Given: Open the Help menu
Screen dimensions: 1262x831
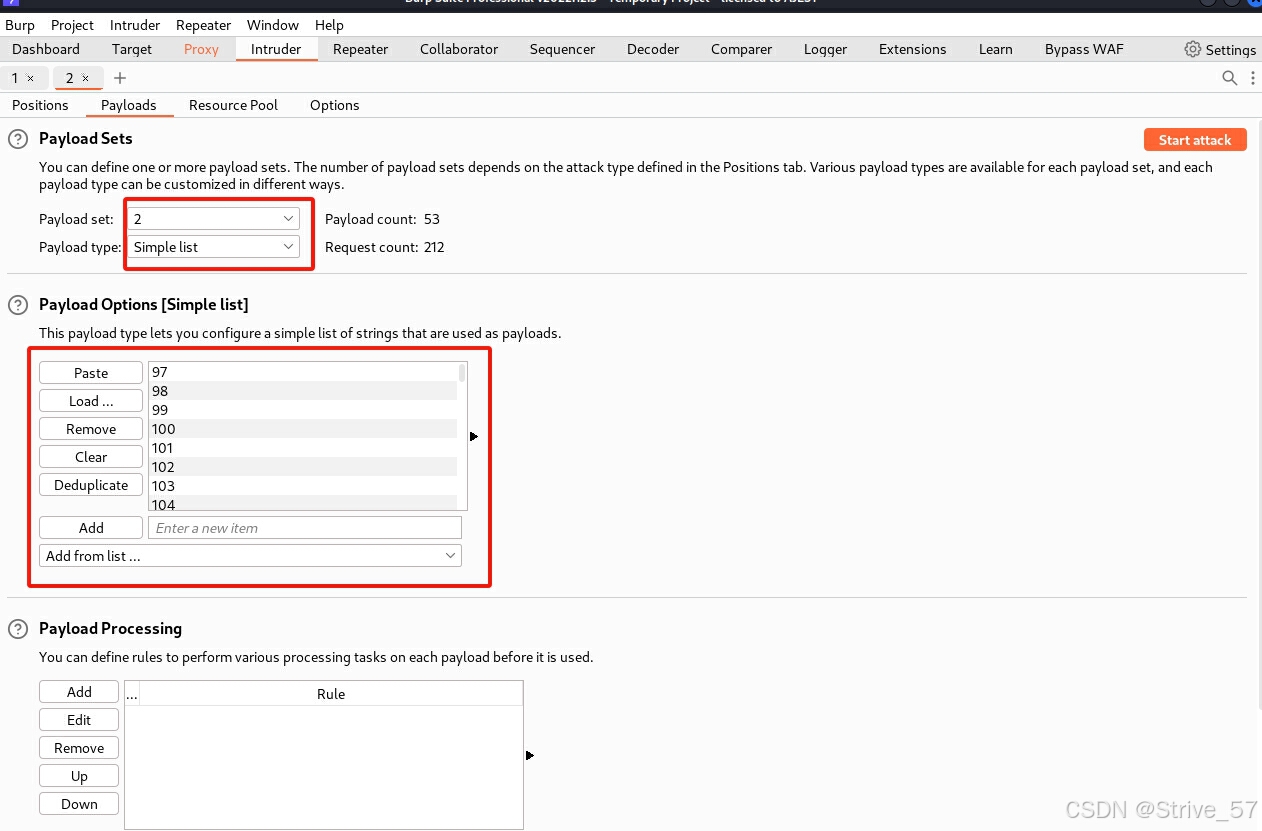Looking at the screenshot, I should pyautogui.click(x=329, y=25).
